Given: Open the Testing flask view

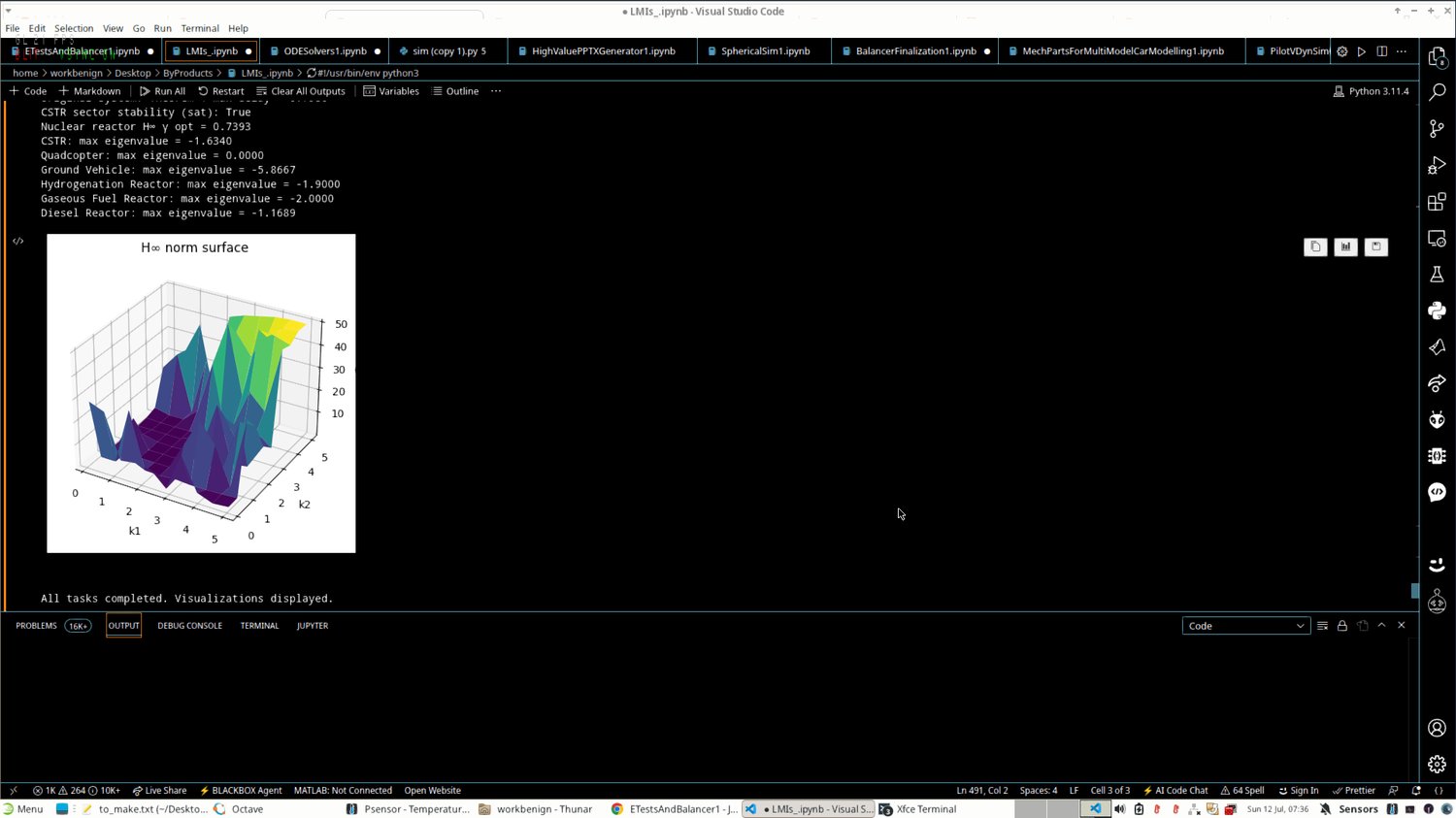Looking at the screenshot, I should click(x=1437, y=275).
